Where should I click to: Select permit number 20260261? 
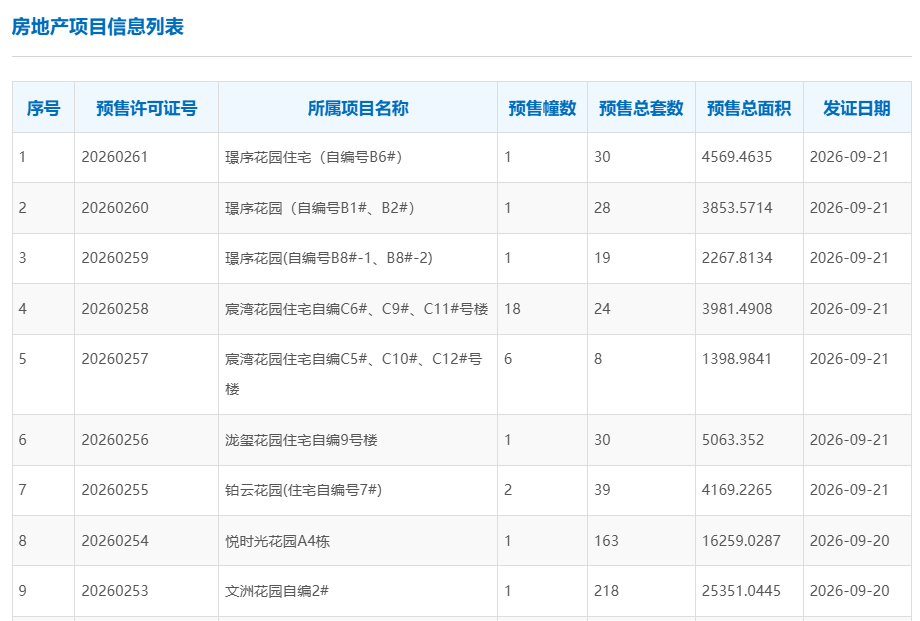[x=114, y=157]
